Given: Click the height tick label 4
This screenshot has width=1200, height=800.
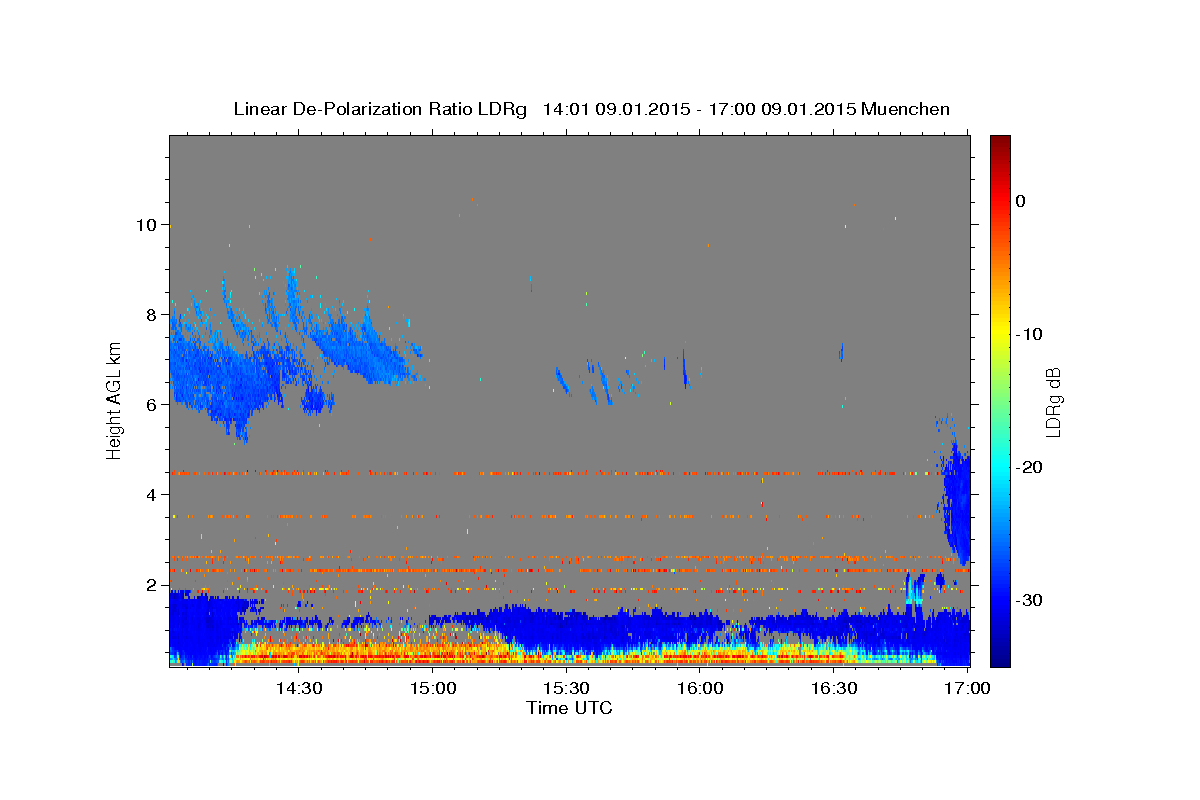Looking at the screenshot, I should coord(152,495).
